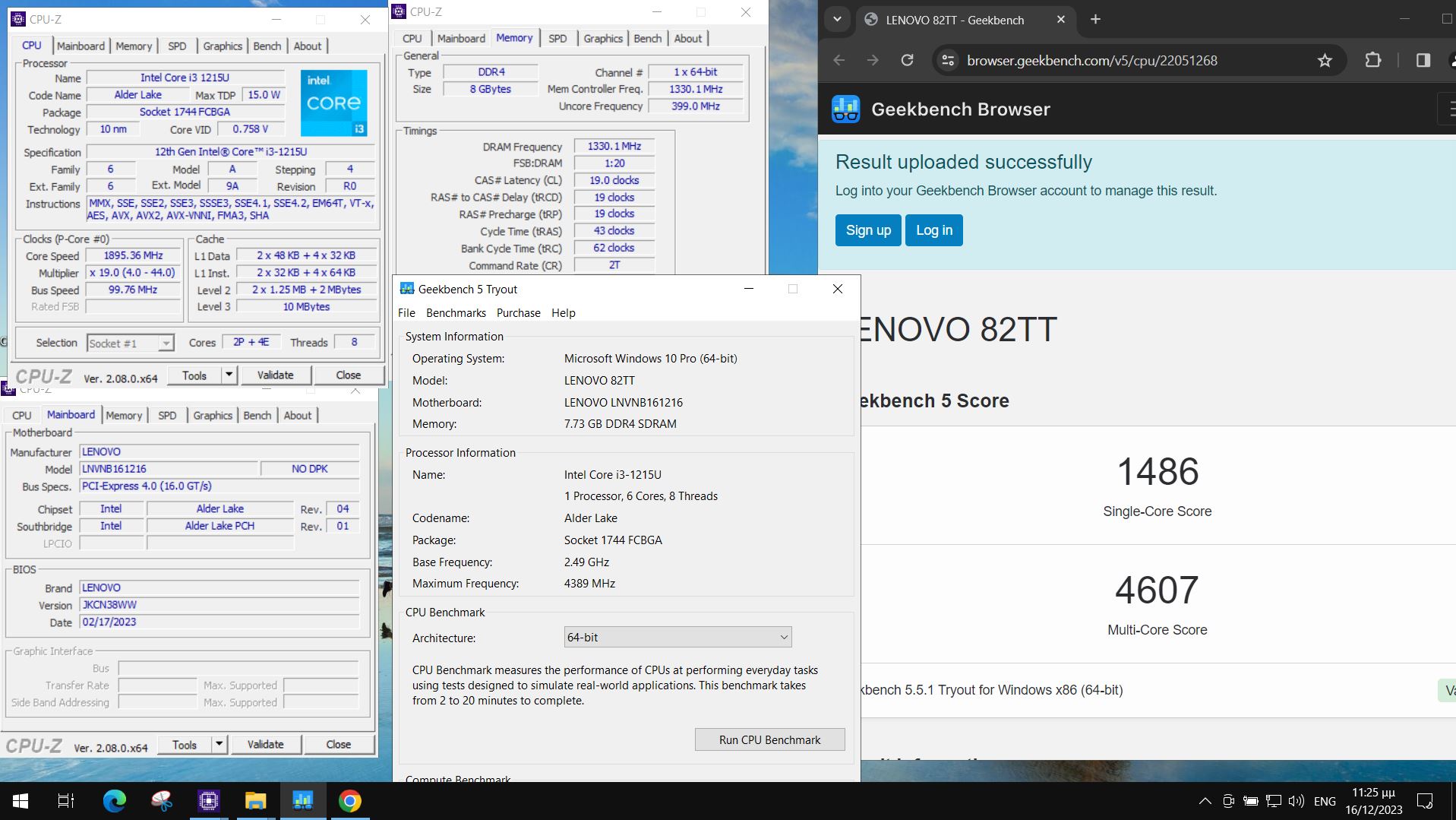This screenshot has width=1456, height=820.
Task: Open Chrome tab search dropdown arrow
Action: click(837, 20)
